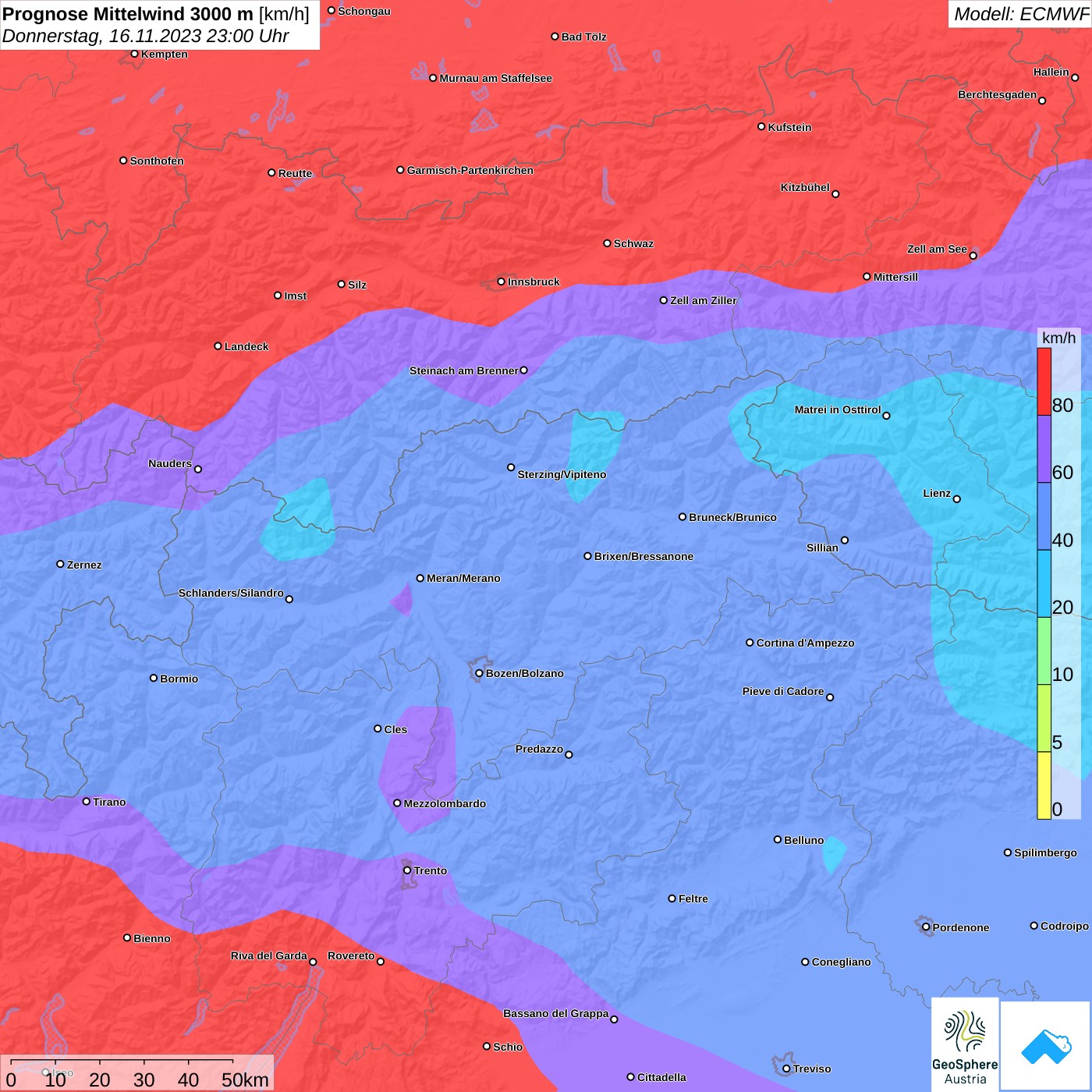This screenshot has height=1092, width=1092.
Task: Click the Predazzo label
Action: click(539, 749)
